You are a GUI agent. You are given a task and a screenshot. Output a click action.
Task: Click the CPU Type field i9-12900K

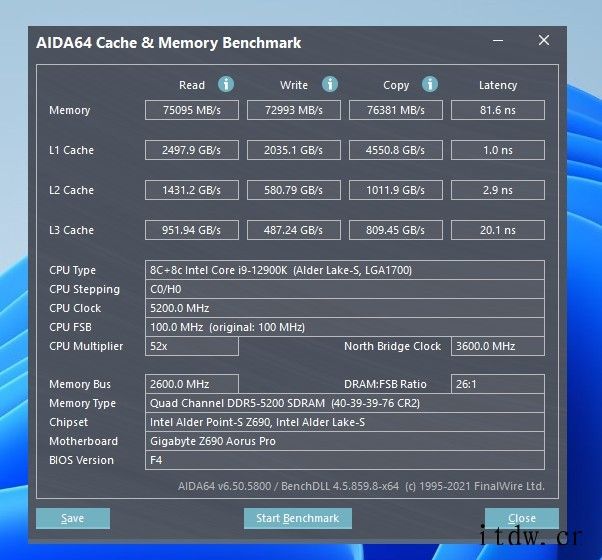[345, 270]
